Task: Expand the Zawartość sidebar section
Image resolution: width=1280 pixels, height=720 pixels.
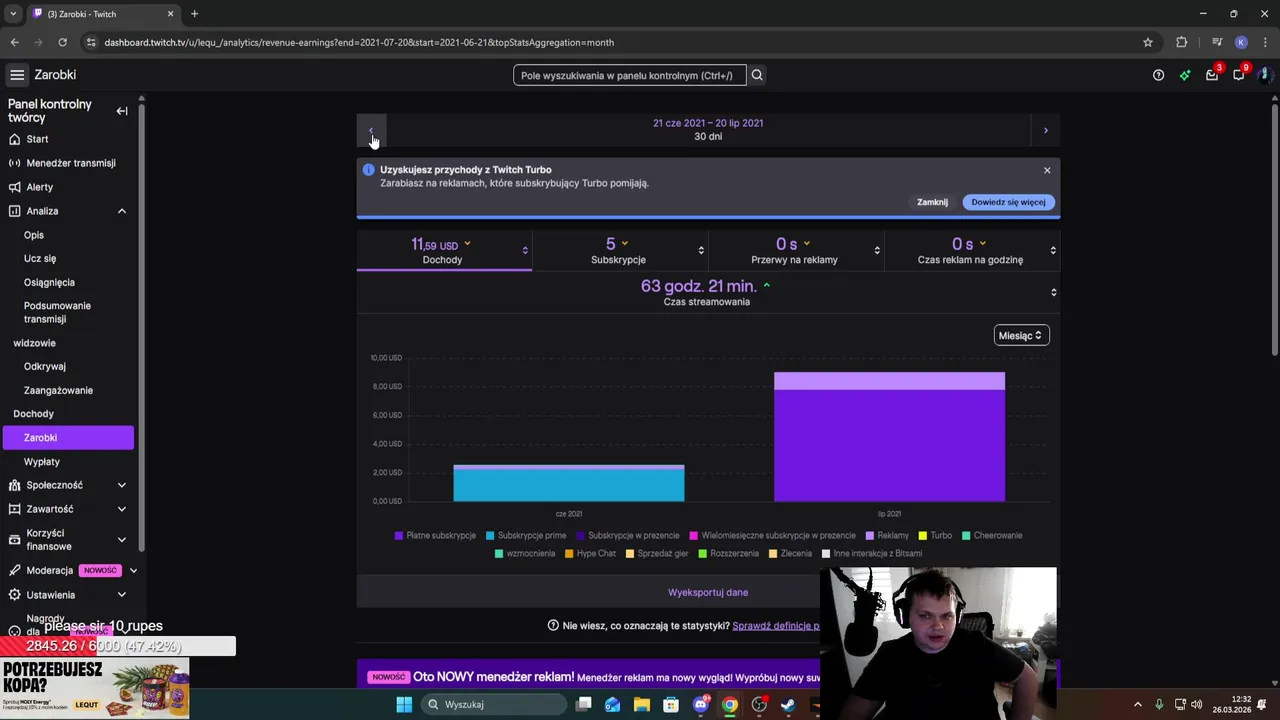Action: point(122,509)
